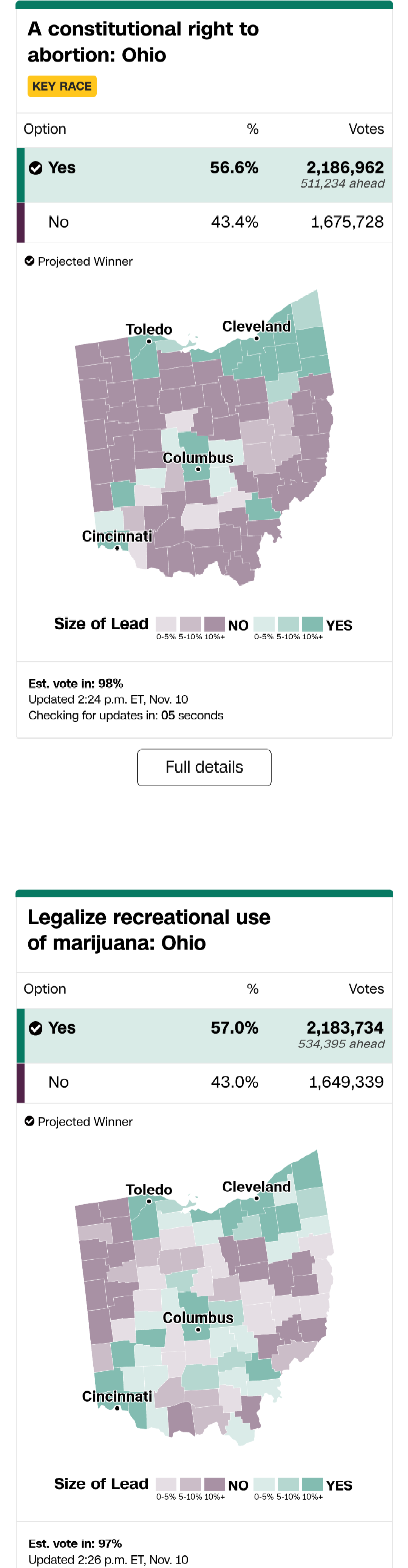The image size is (408, 1568).
Task: Click the Yes checkmark icon in marijuana results
Action: tap(36, 1028)
